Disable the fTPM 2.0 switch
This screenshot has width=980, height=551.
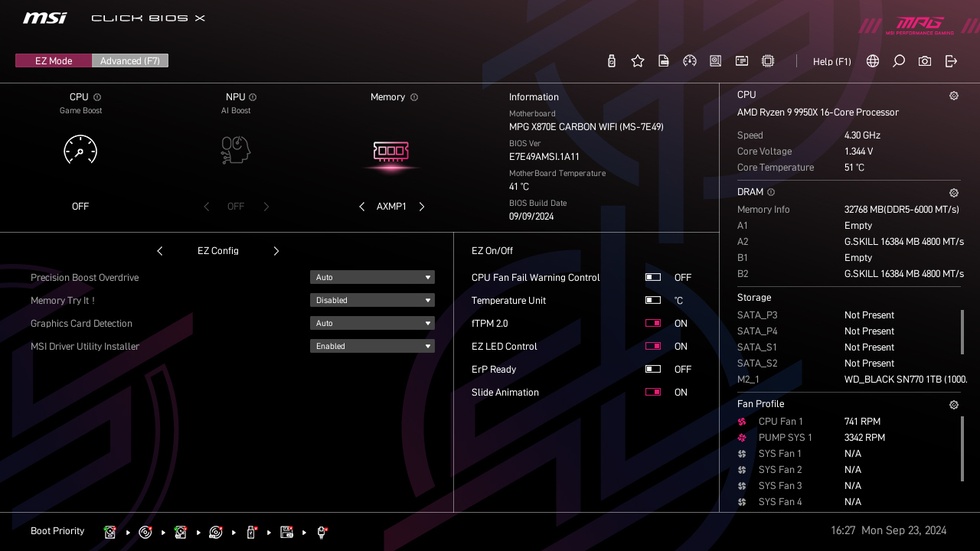tap(653, 323)
